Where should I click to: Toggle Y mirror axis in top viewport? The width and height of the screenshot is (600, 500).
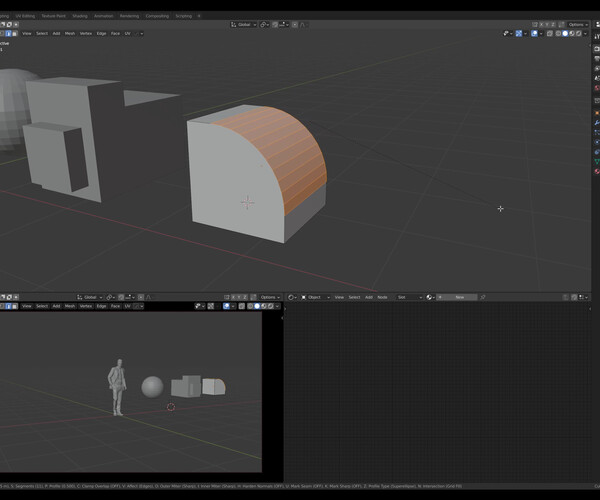[547, 24]
